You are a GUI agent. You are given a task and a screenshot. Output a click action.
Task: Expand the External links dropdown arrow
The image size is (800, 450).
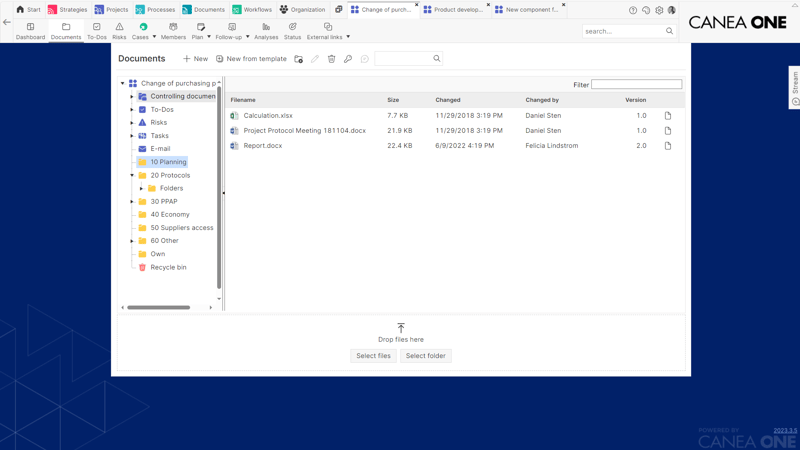point(348,37)
